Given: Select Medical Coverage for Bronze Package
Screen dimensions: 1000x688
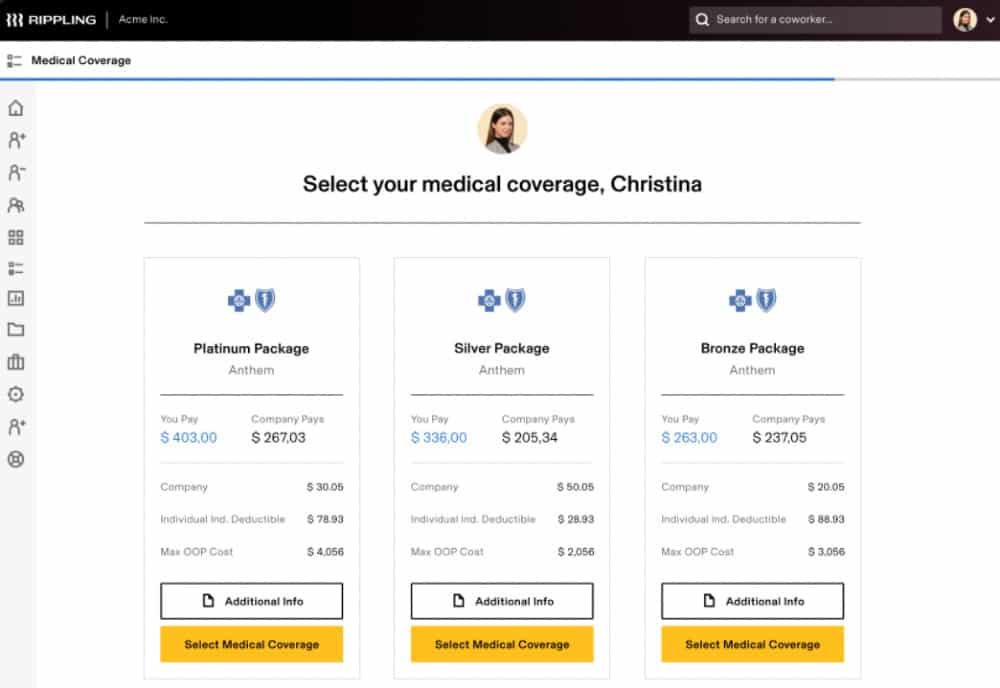Looking at the screenshot, I should tap(753, 644).
